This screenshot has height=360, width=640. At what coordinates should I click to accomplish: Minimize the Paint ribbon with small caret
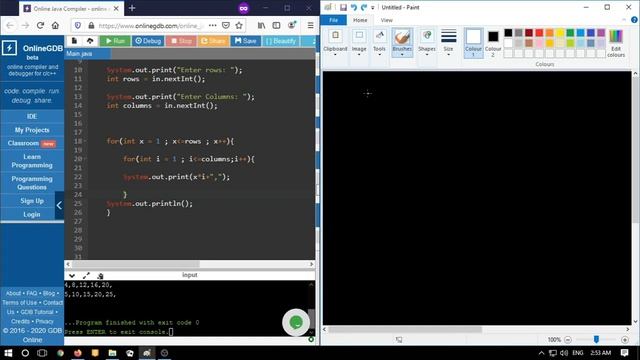click(624, 20)
